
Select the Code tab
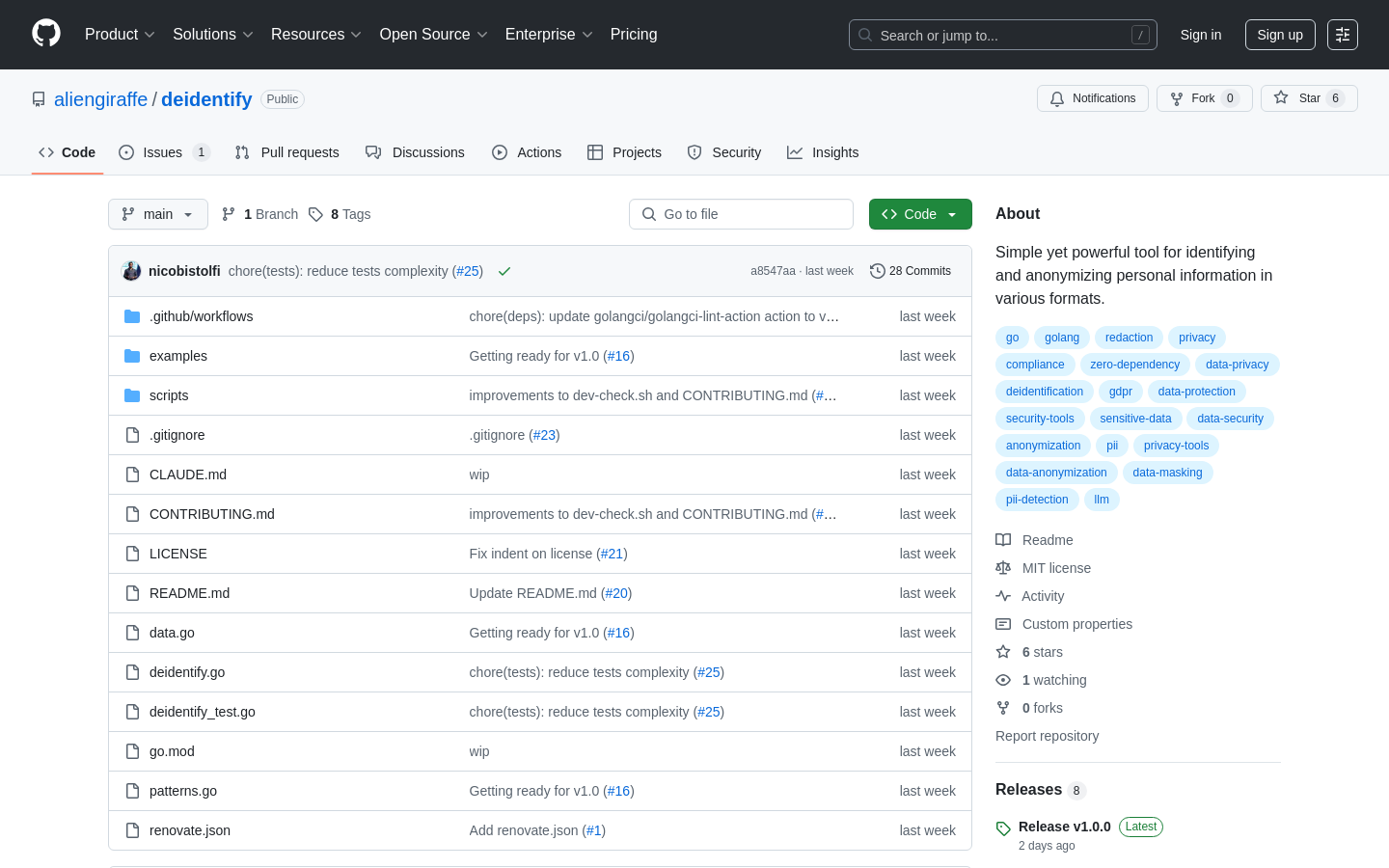[68, 152]
